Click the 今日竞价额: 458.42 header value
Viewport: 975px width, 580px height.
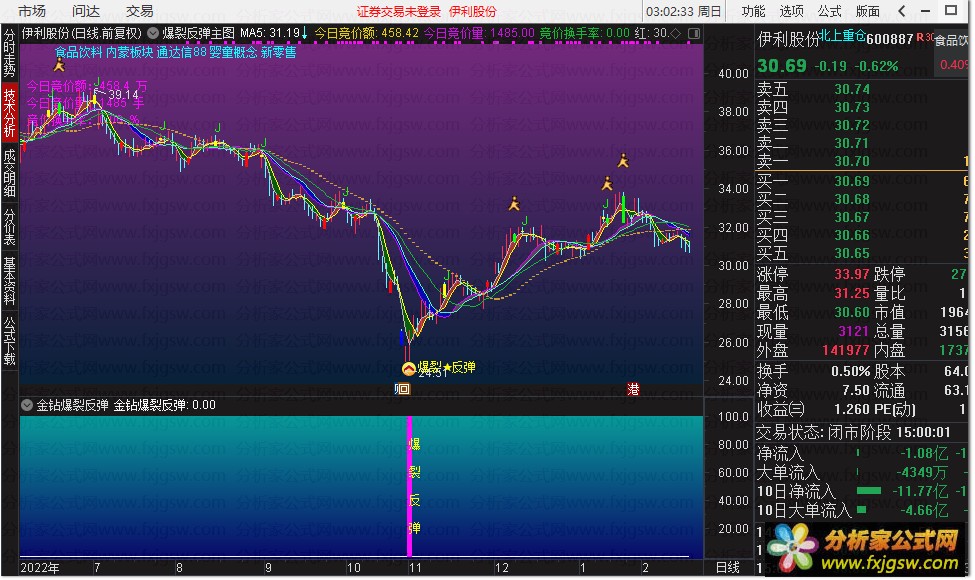click(366, 33)
